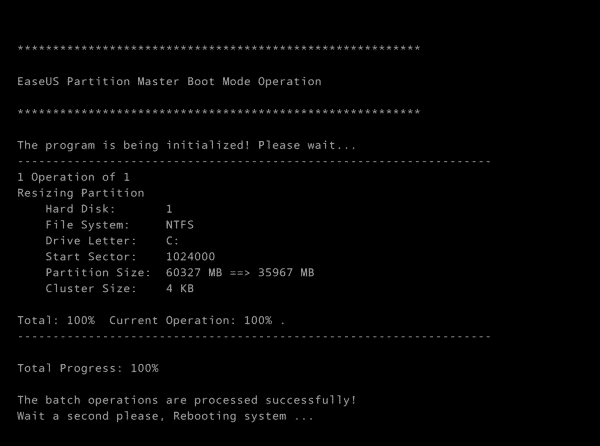
Task: Click the batch operations success message
Action: [x=187, y=400]
